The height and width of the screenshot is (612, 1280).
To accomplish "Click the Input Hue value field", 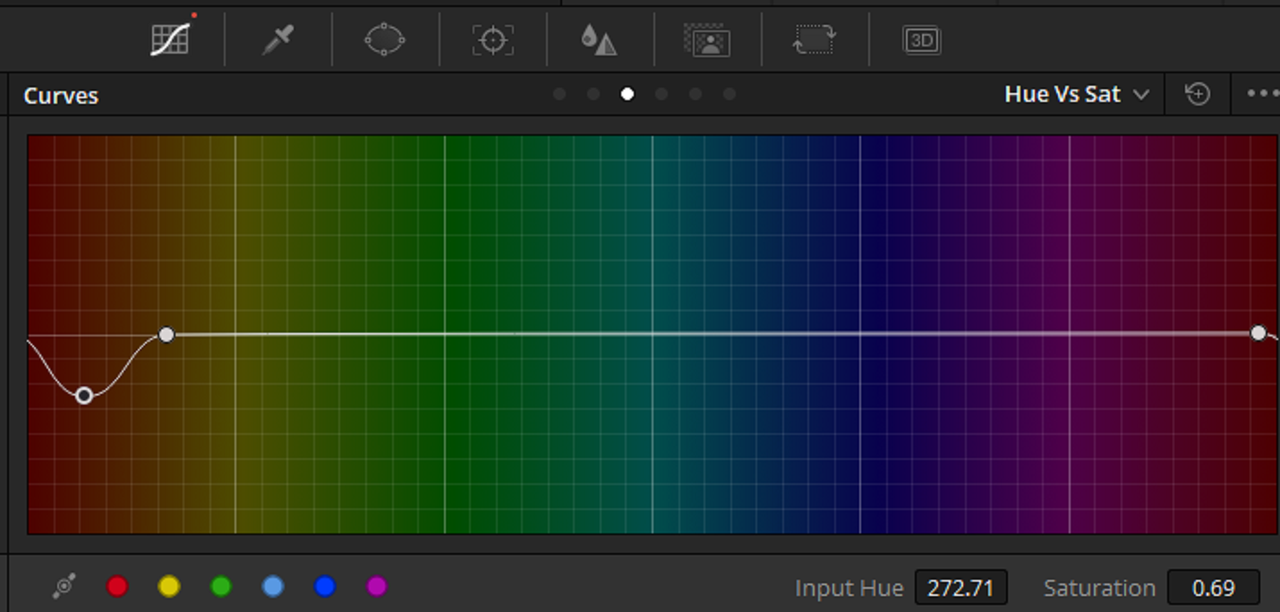I will click(961, 588).
